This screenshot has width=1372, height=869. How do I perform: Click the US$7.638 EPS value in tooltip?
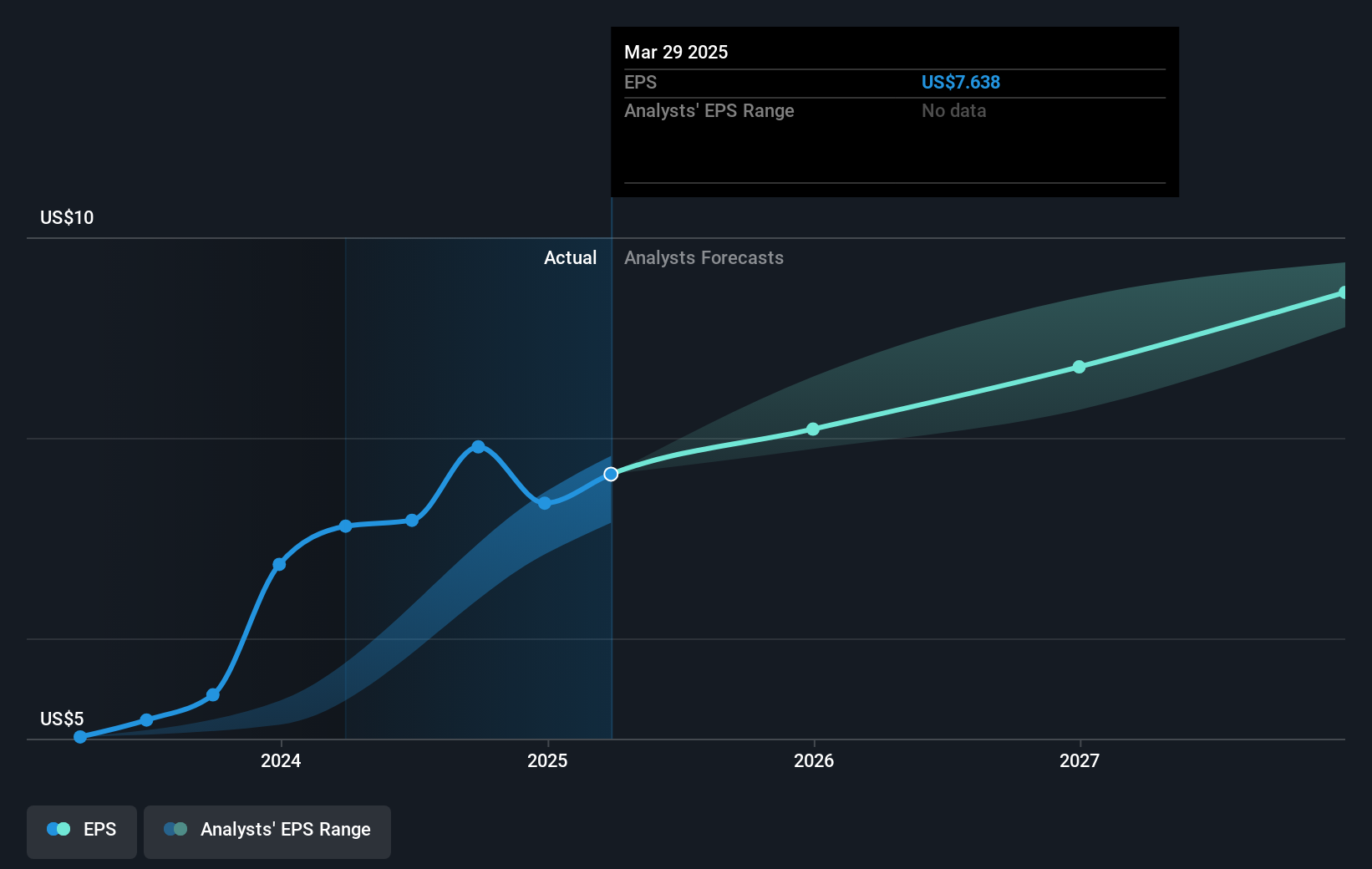960,82
